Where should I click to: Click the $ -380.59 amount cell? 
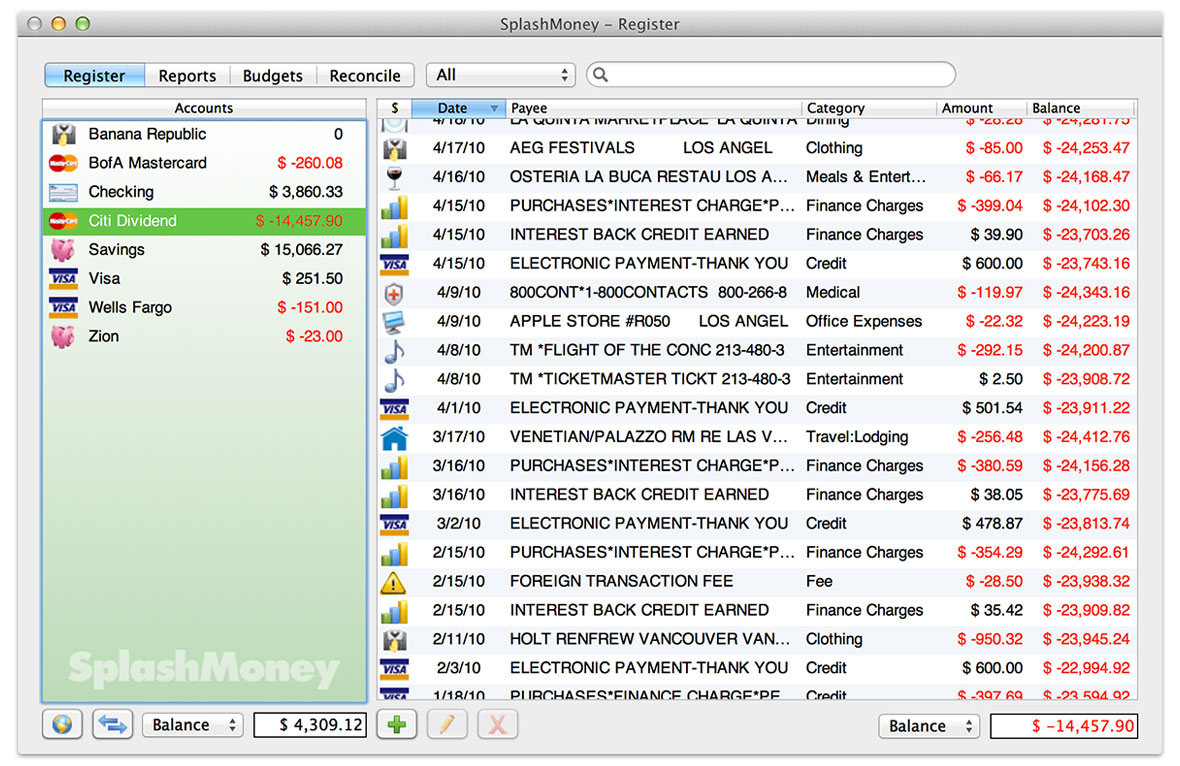990,467
